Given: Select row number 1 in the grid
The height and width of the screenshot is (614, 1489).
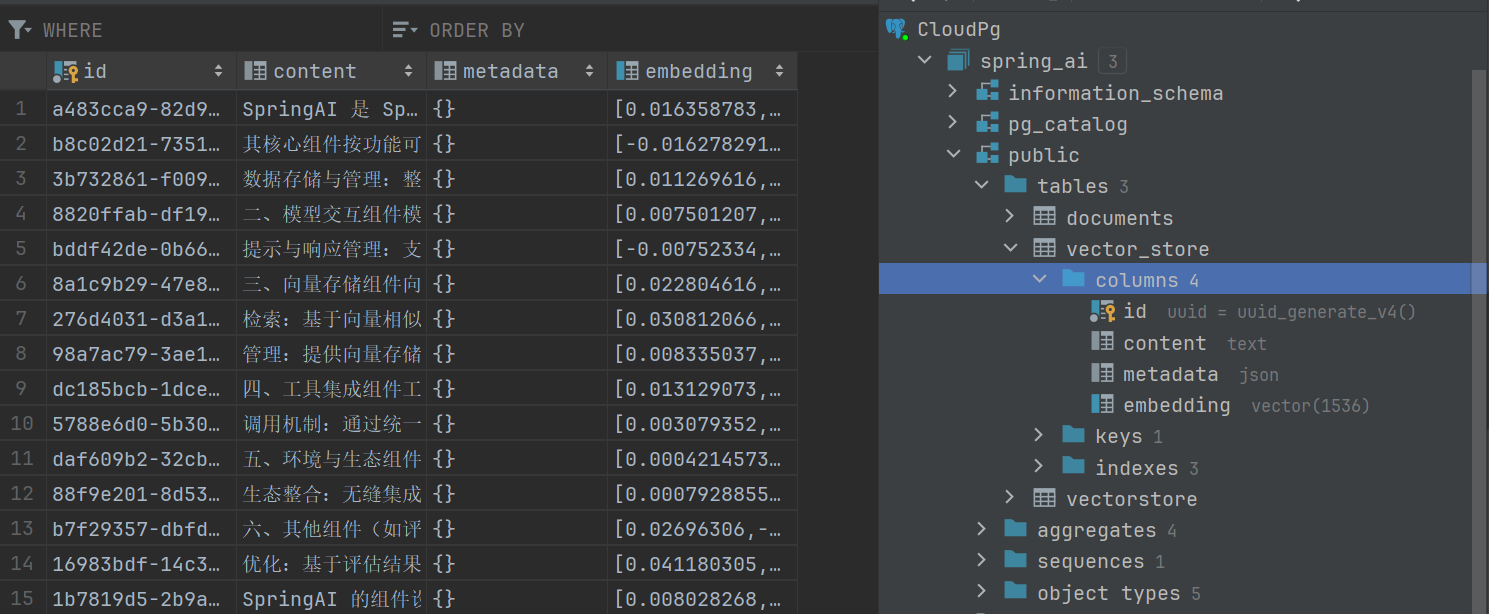Looking at the screenshot, I should (22, 108).
